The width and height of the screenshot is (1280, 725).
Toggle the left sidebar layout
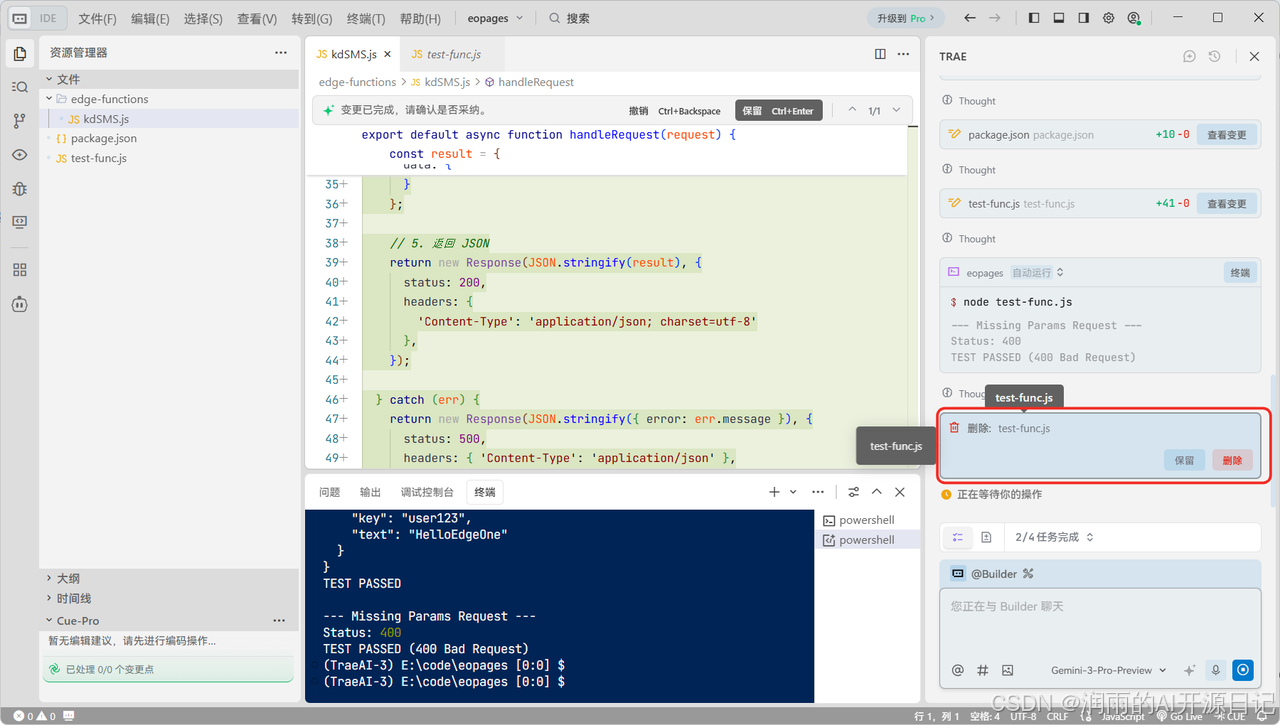point(1034,18)
